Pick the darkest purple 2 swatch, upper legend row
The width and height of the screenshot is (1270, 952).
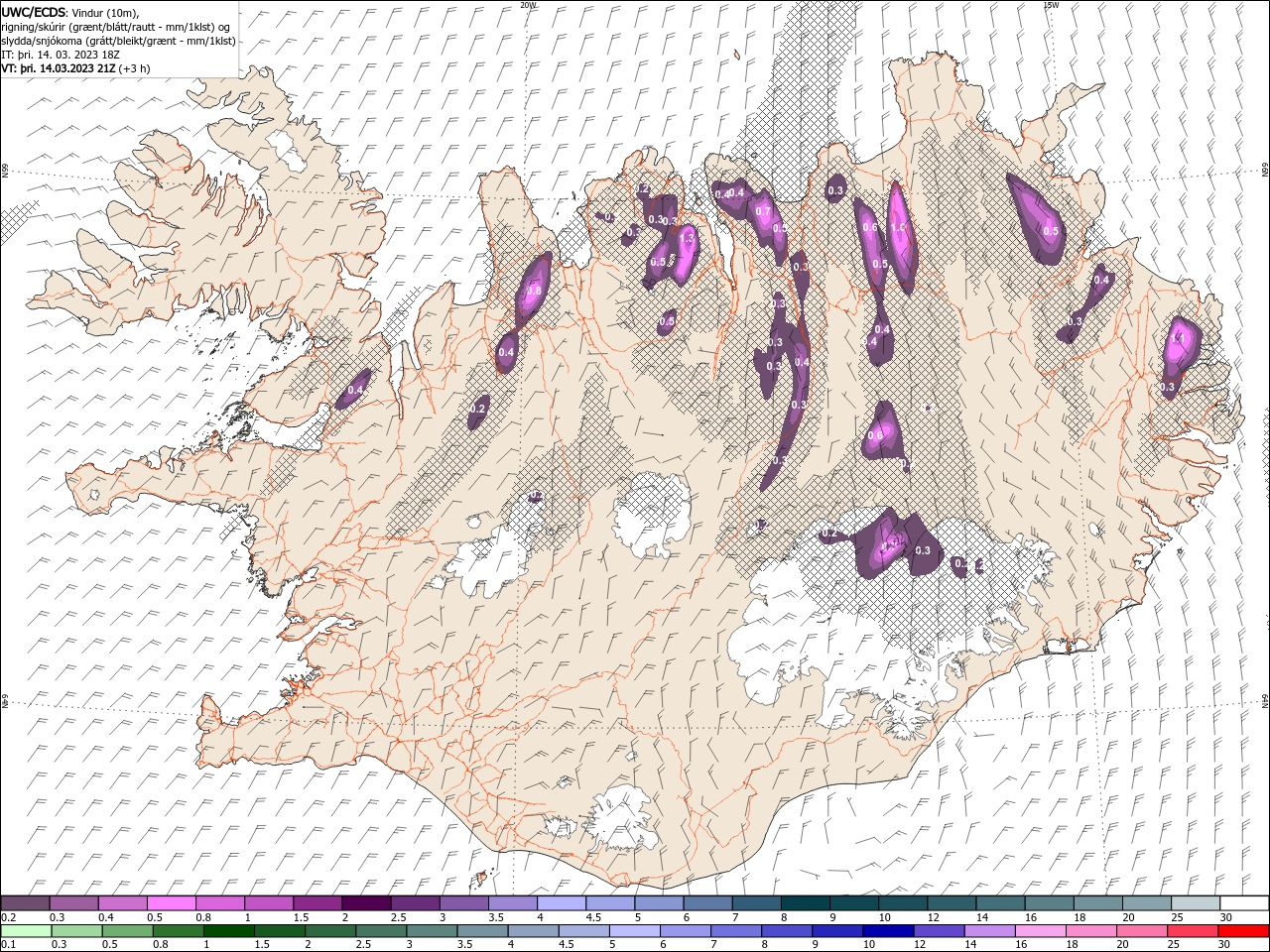click(365, 903)
